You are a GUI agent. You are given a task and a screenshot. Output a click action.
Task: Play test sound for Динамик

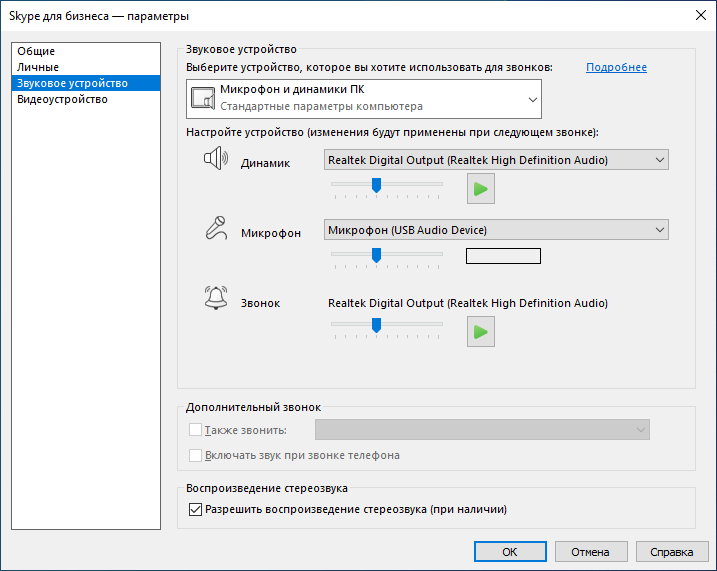pos(481,188)
